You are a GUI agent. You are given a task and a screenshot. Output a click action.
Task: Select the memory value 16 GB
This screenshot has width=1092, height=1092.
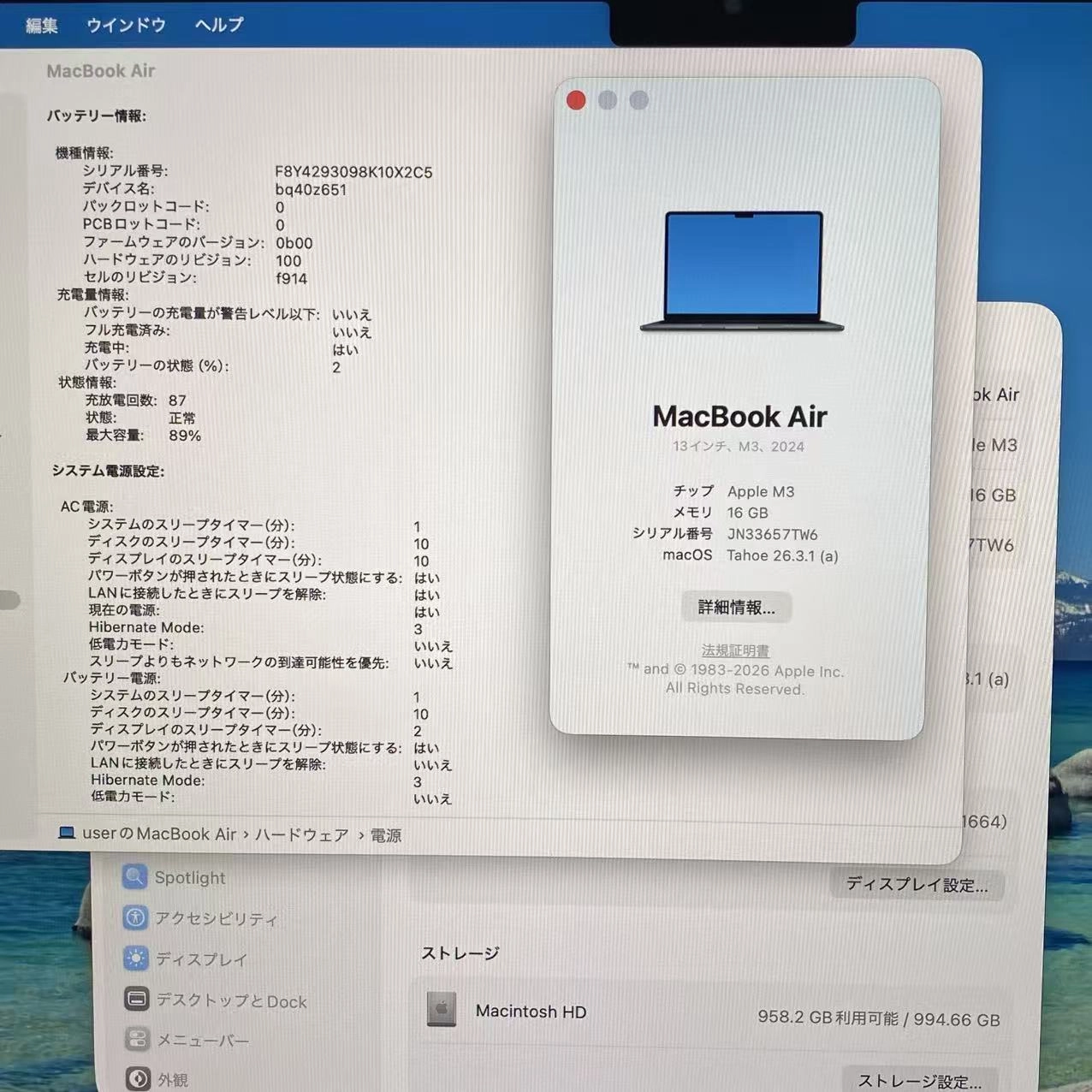pos(747,513)
